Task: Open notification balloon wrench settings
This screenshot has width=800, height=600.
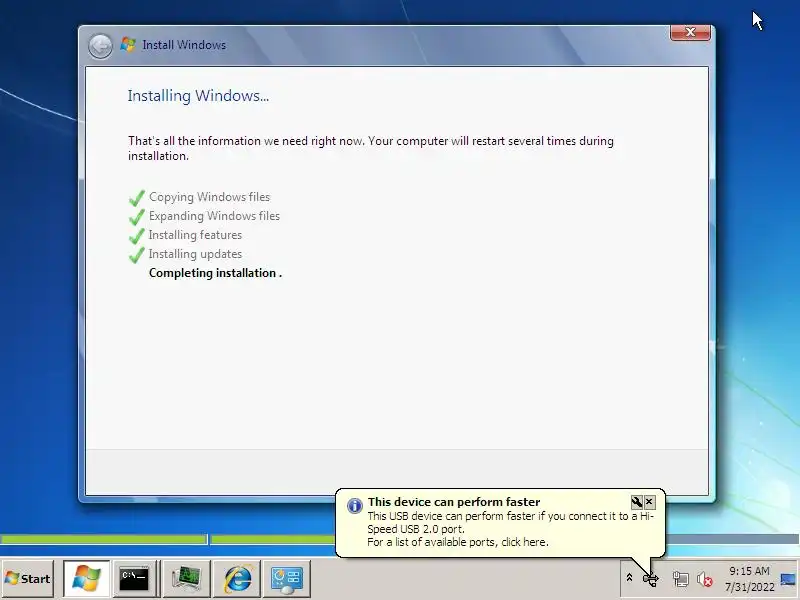Action: click(636, 502)
